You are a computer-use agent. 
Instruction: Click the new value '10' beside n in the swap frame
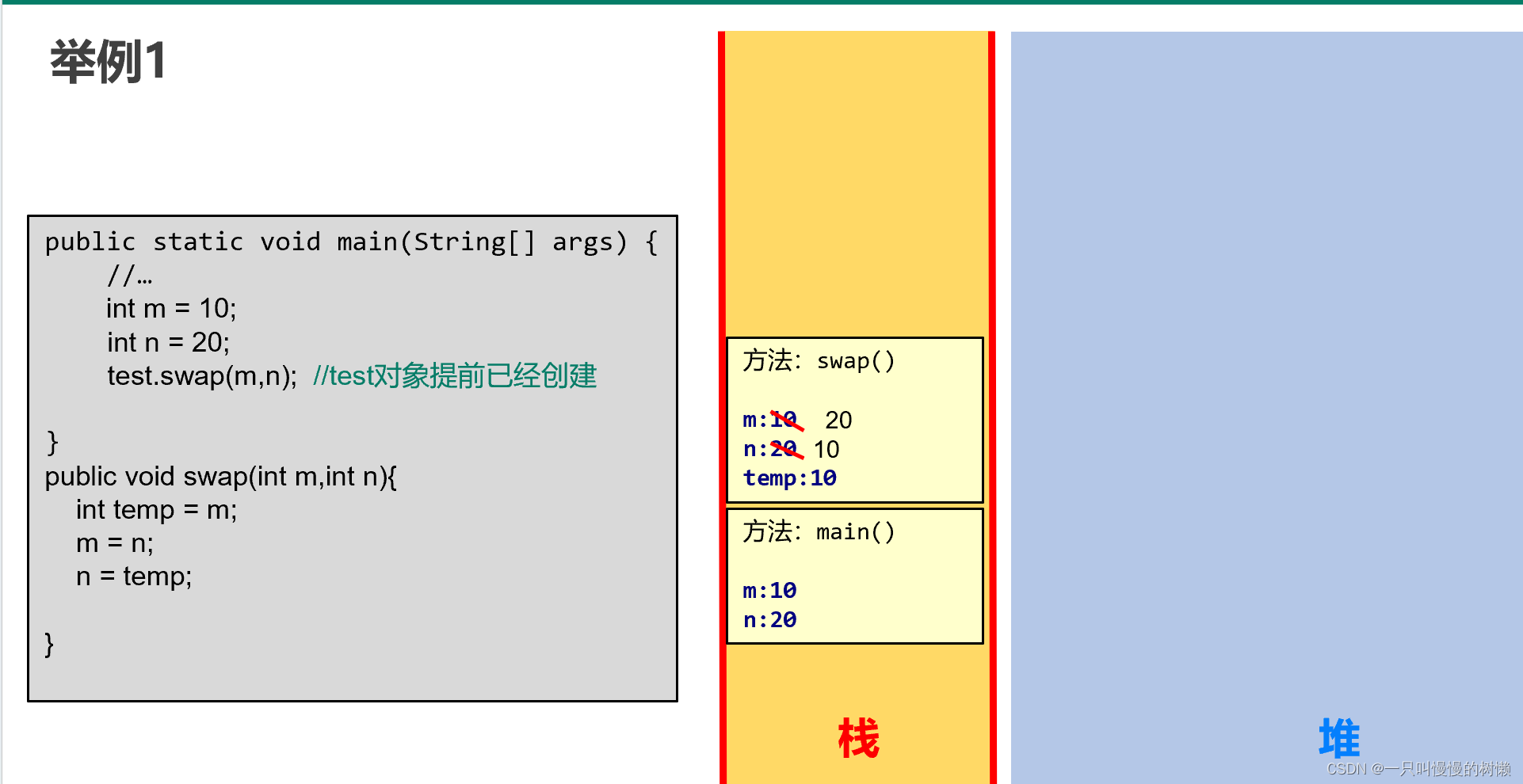click(x=826, y=450)
